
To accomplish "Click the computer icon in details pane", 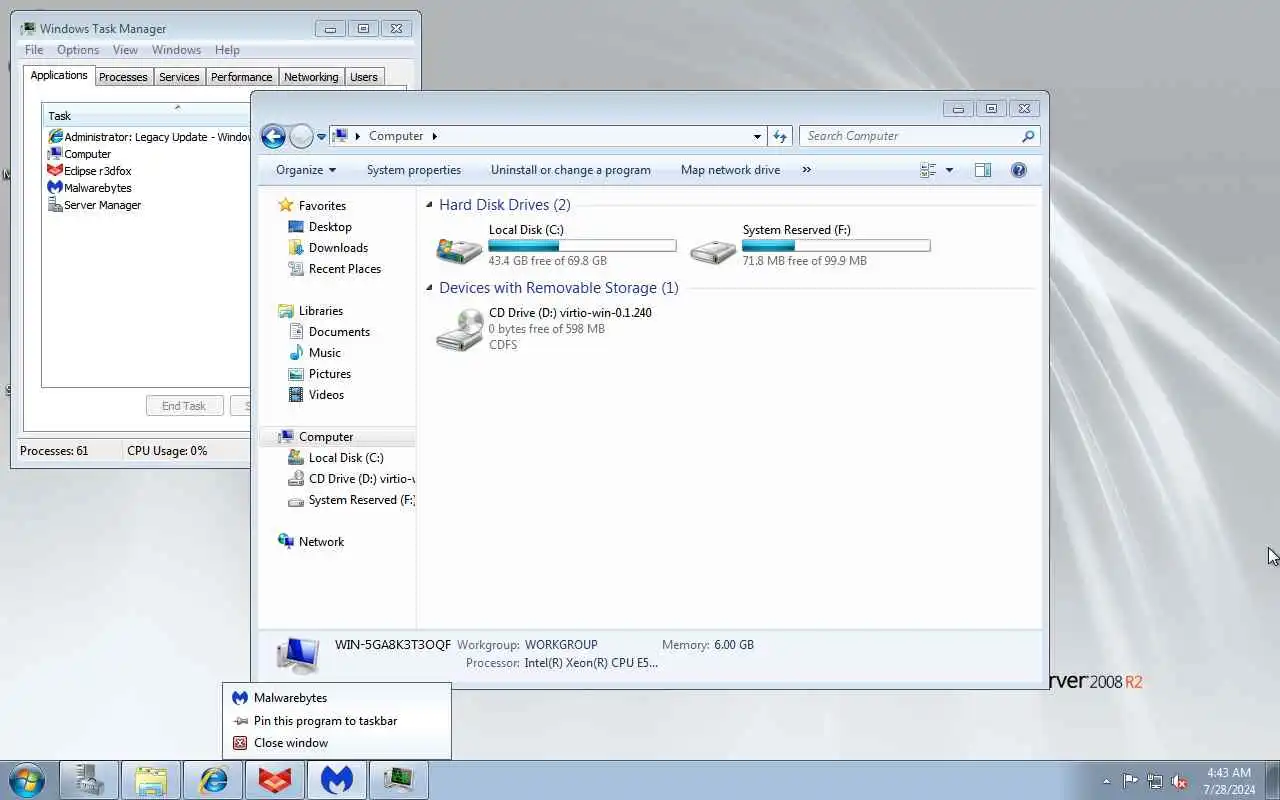I will (297, 655).
